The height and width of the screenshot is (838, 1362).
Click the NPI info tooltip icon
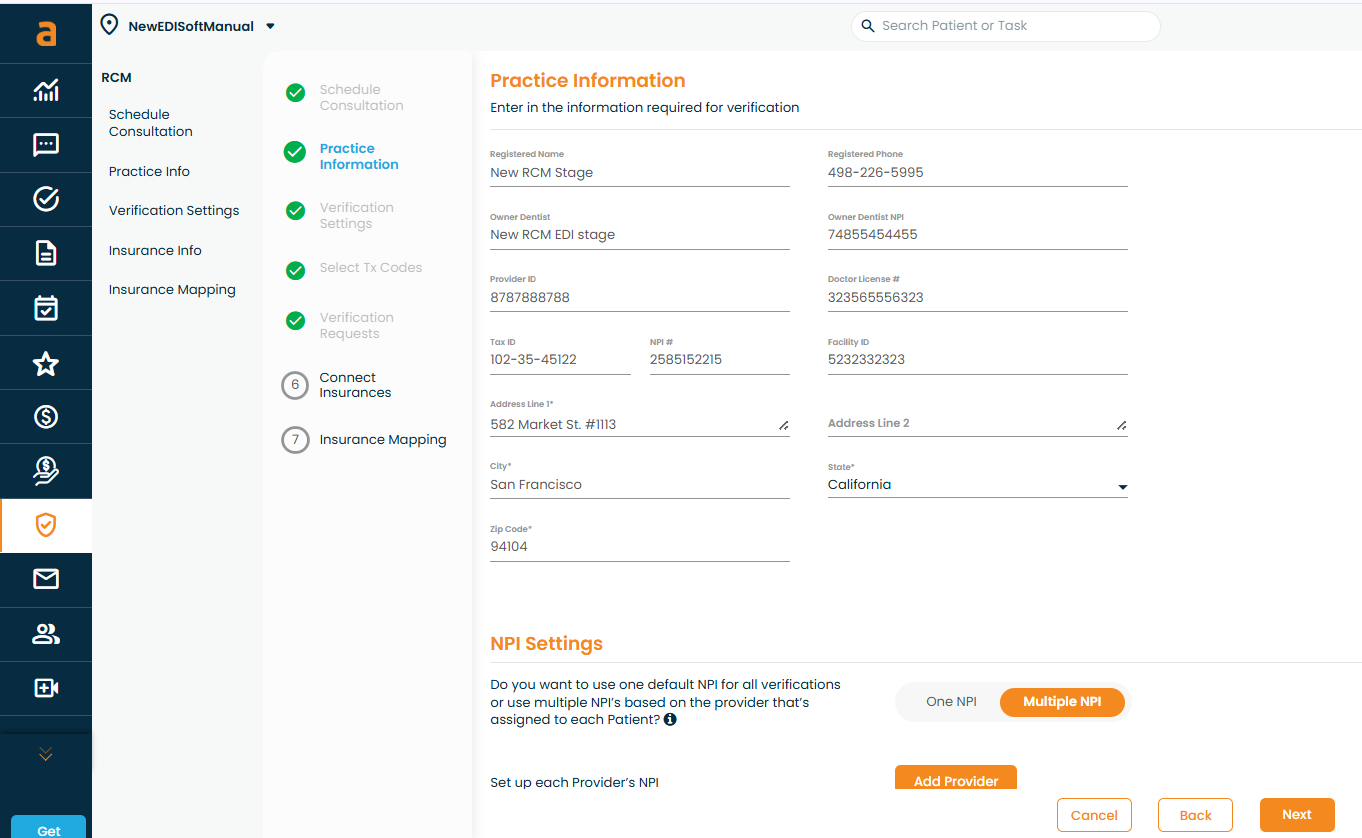click(670, 719)
